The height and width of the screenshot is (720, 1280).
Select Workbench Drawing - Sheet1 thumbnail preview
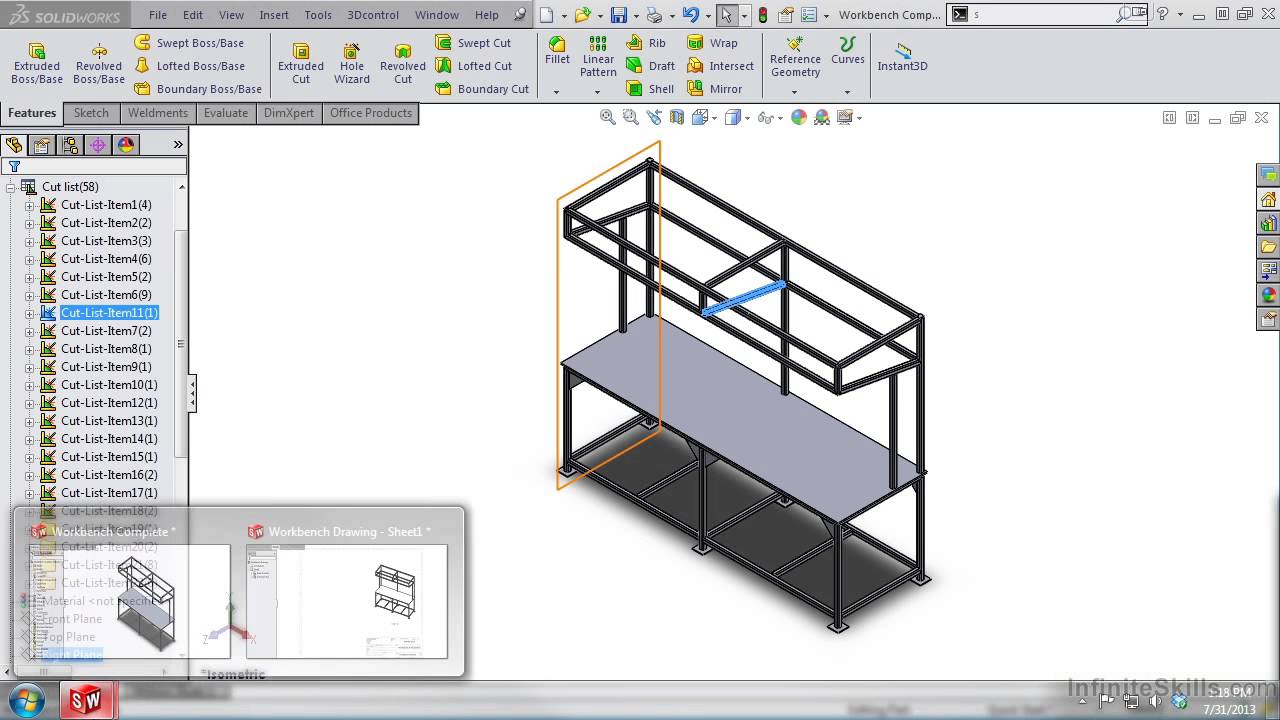tap(347, 600)
